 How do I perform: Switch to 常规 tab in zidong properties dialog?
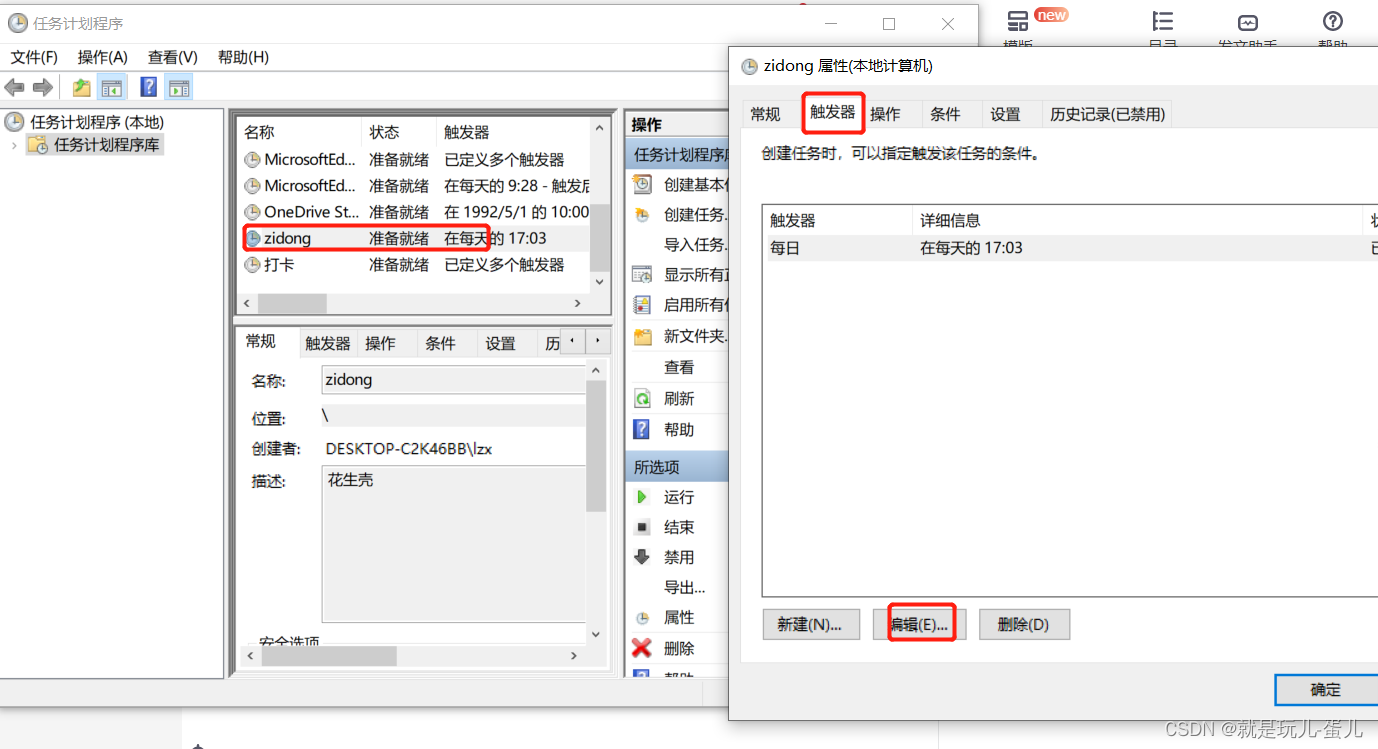click(x=766, y=114)
